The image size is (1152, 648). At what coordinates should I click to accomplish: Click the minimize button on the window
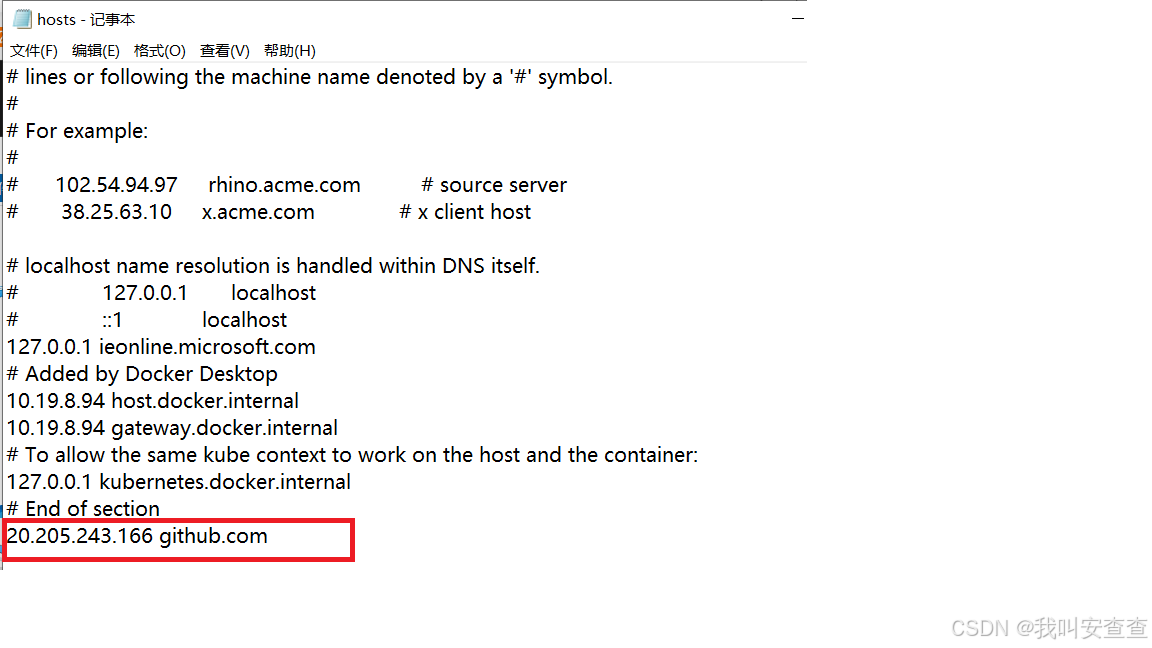click(x=798, y=18)
